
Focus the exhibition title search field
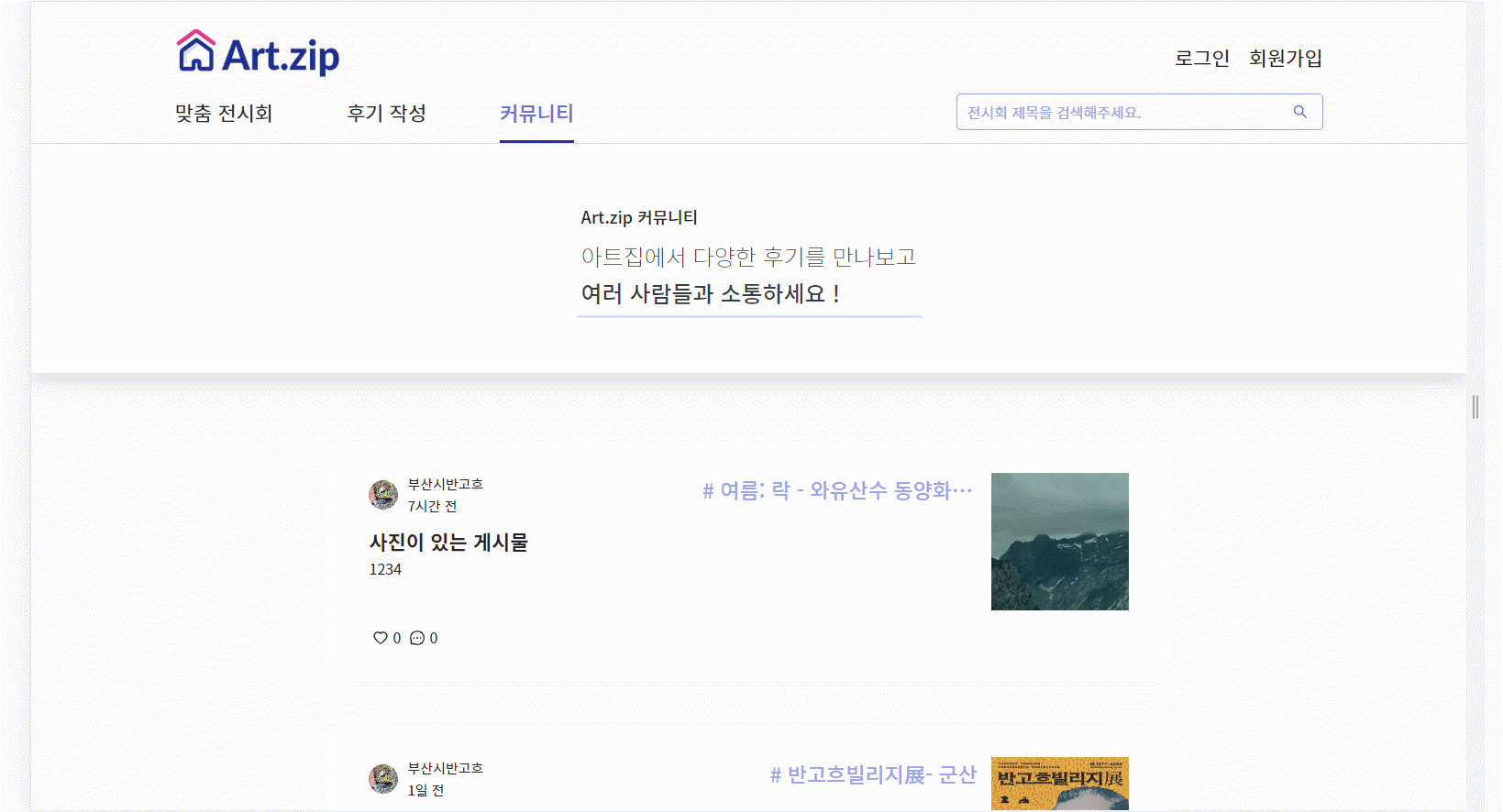click(x=1139, y=112)
